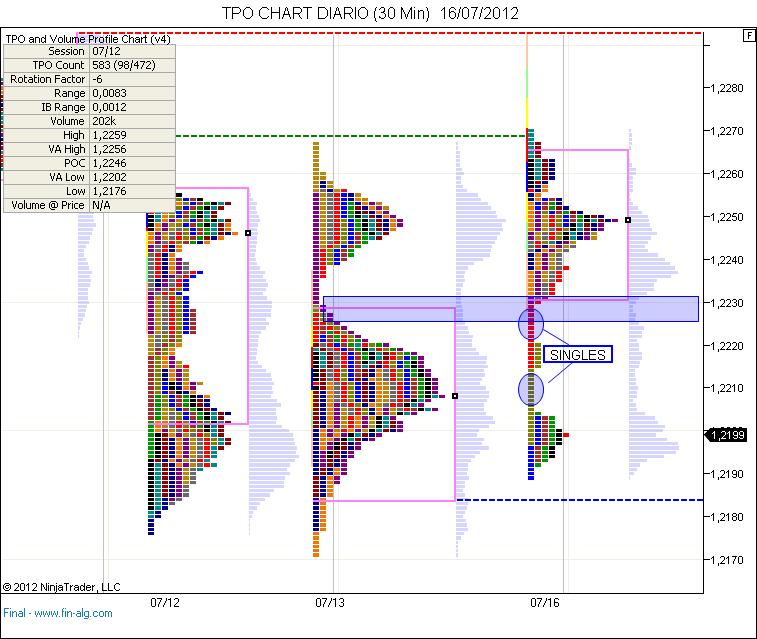Click the F button in chart's top-right corner
Viewport: 757px width, 639px height.
coord(748,35)
